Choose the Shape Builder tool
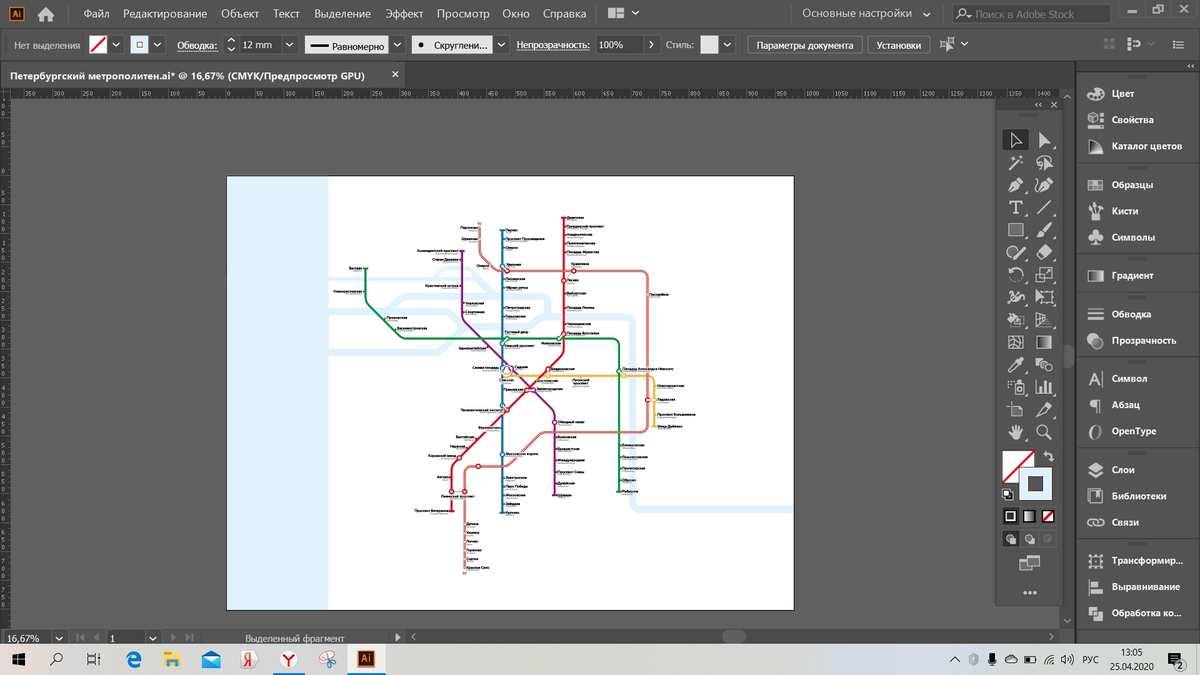Image resolution: width=1200 pixels, height=675 pixels. pos(1016,320)
